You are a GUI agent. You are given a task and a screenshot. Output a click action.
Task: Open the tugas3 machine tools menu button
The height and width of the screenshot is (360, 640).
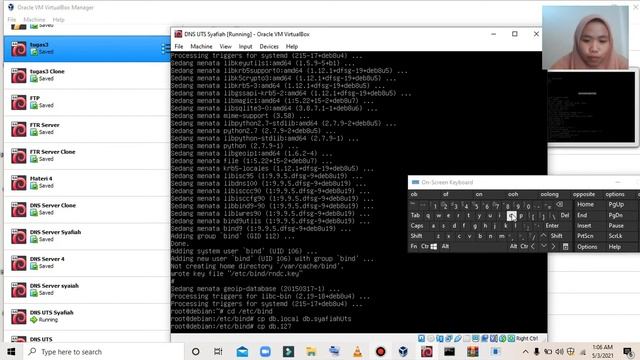pos(165,49)
